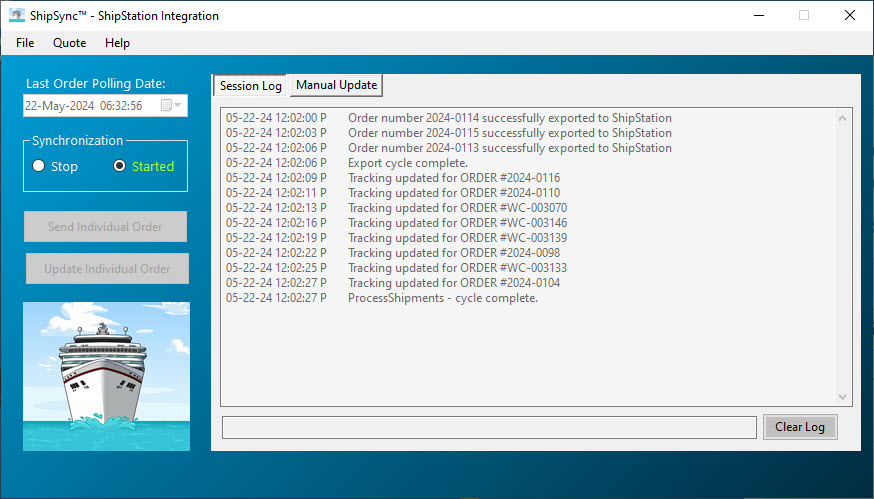Minimize the ShipSync window
The width and height of the screenshot is (874, 499).
(759, 15)
